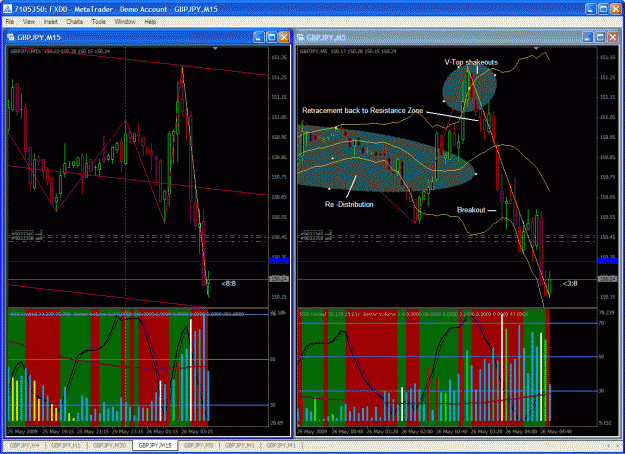Click the blue price tag on M15 price scale
625x454 pixels.
[279, 261]
